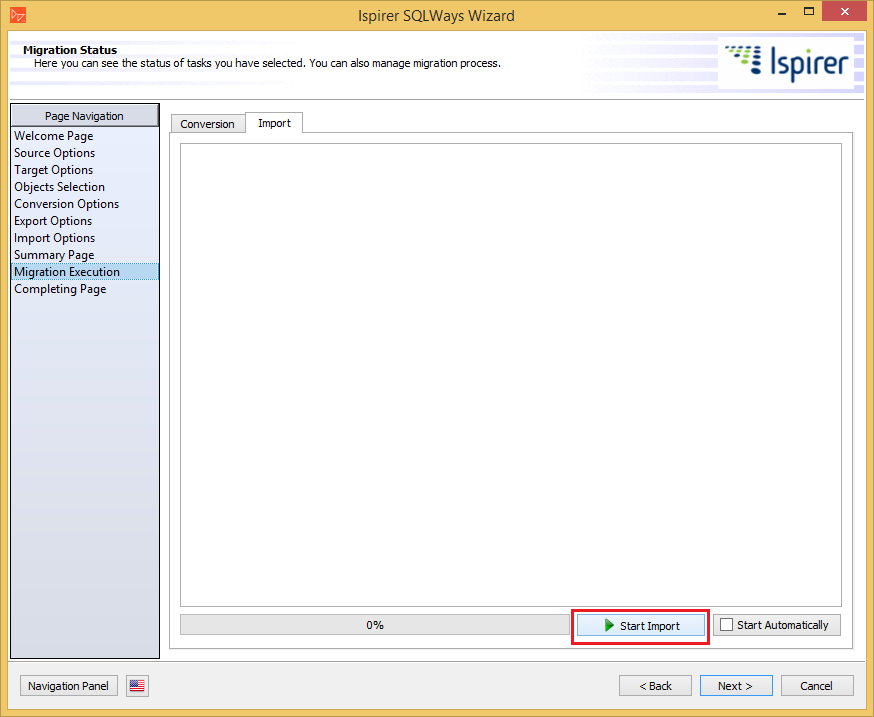The width and height of the screenshot is (874, 717).
Task: Enable the Start Automatically checkbox
Action: pos(727,625)
